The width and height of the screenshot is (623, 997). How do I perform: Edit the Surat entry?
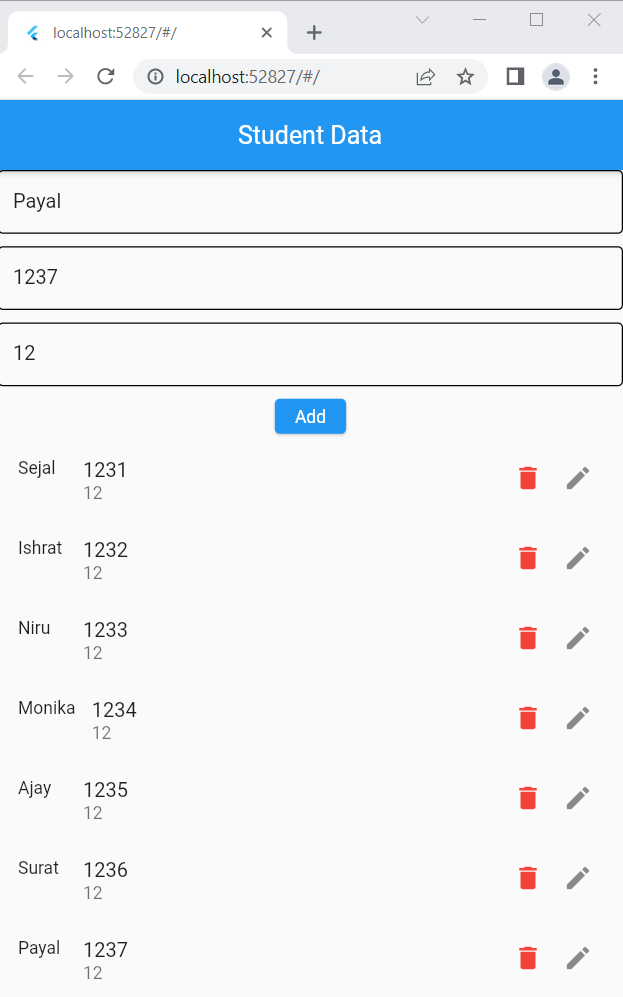pos(578,878)
